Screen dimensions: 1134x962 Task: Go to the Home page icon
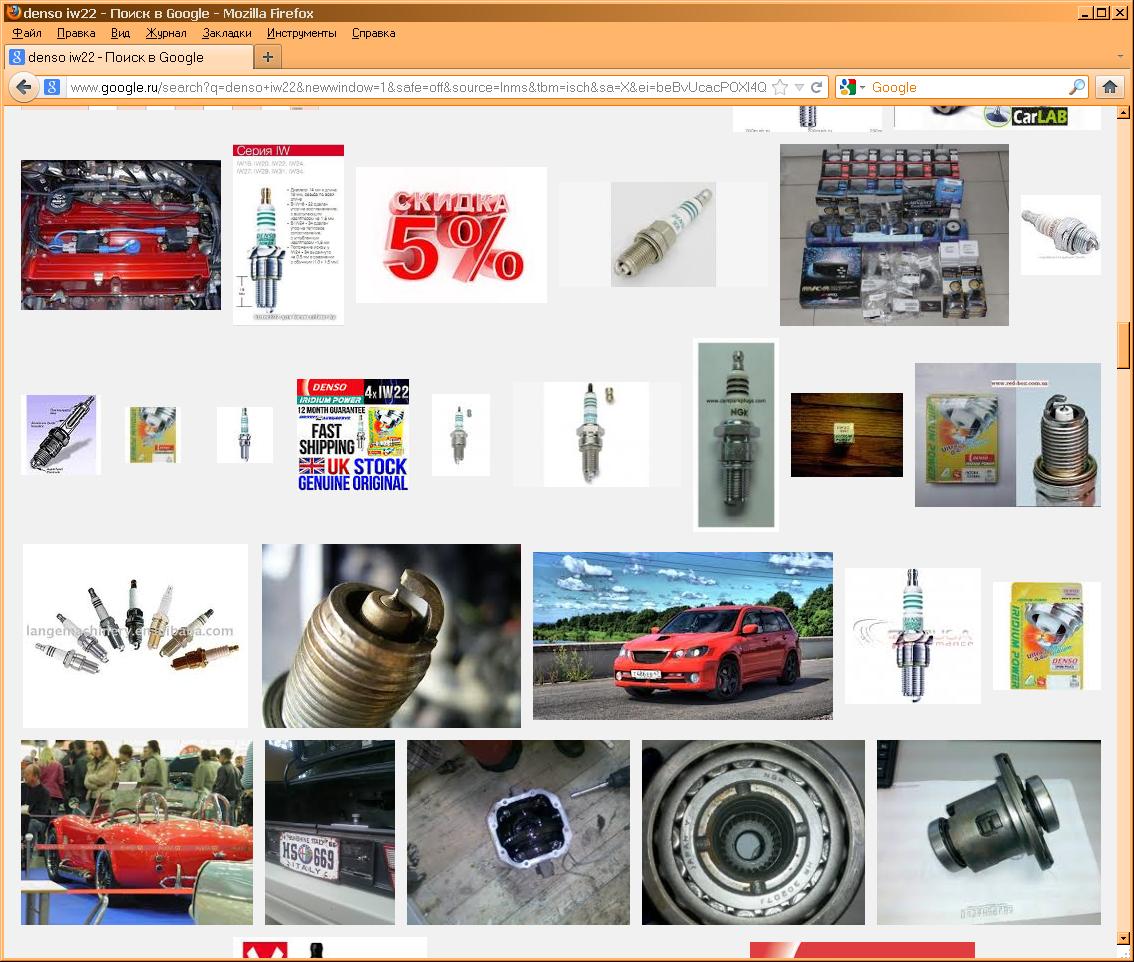tap(1109, 87)
